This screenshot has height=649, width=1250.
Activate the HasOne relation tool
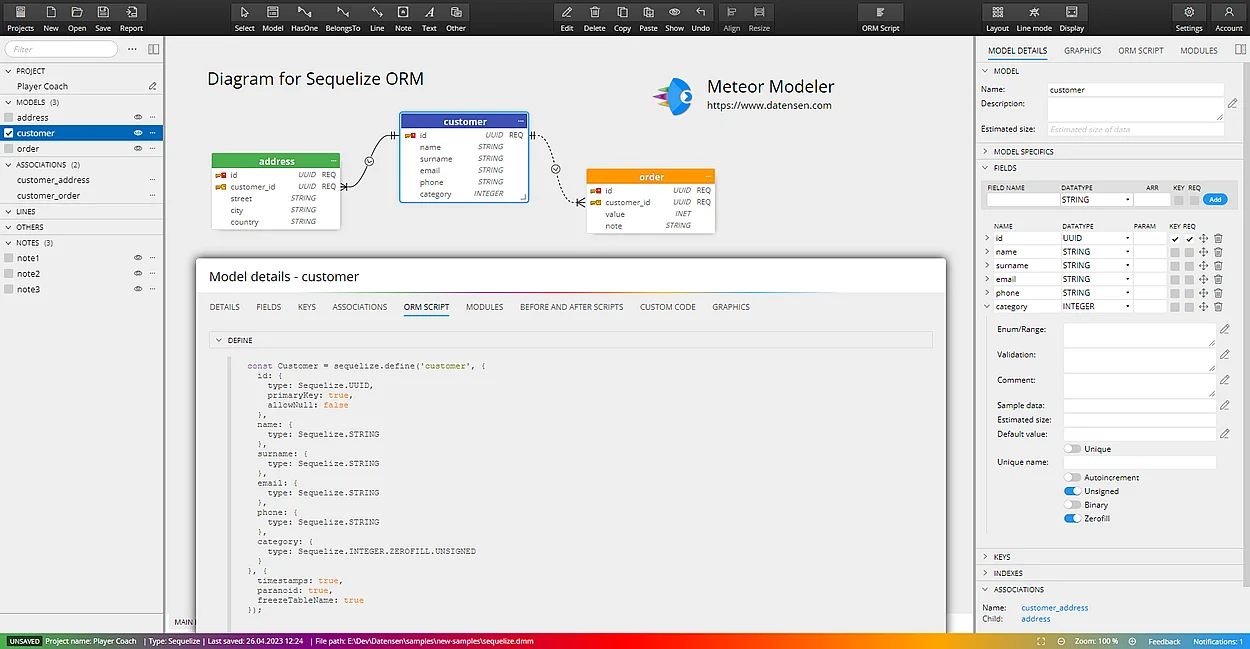click(x=304, y=17)
